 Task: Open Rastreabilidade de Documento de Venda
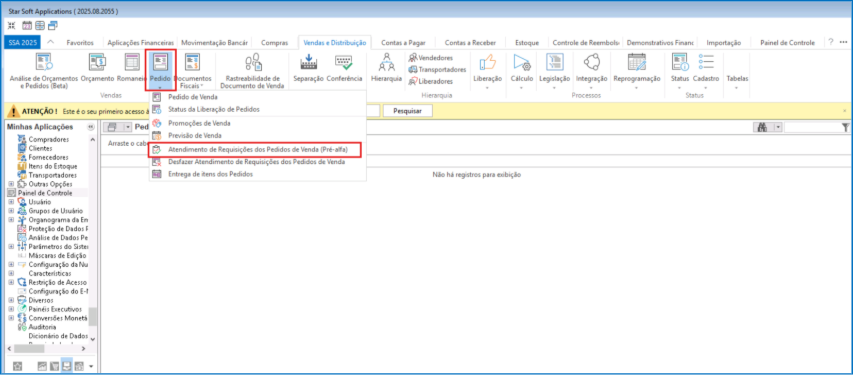[251, 70]
